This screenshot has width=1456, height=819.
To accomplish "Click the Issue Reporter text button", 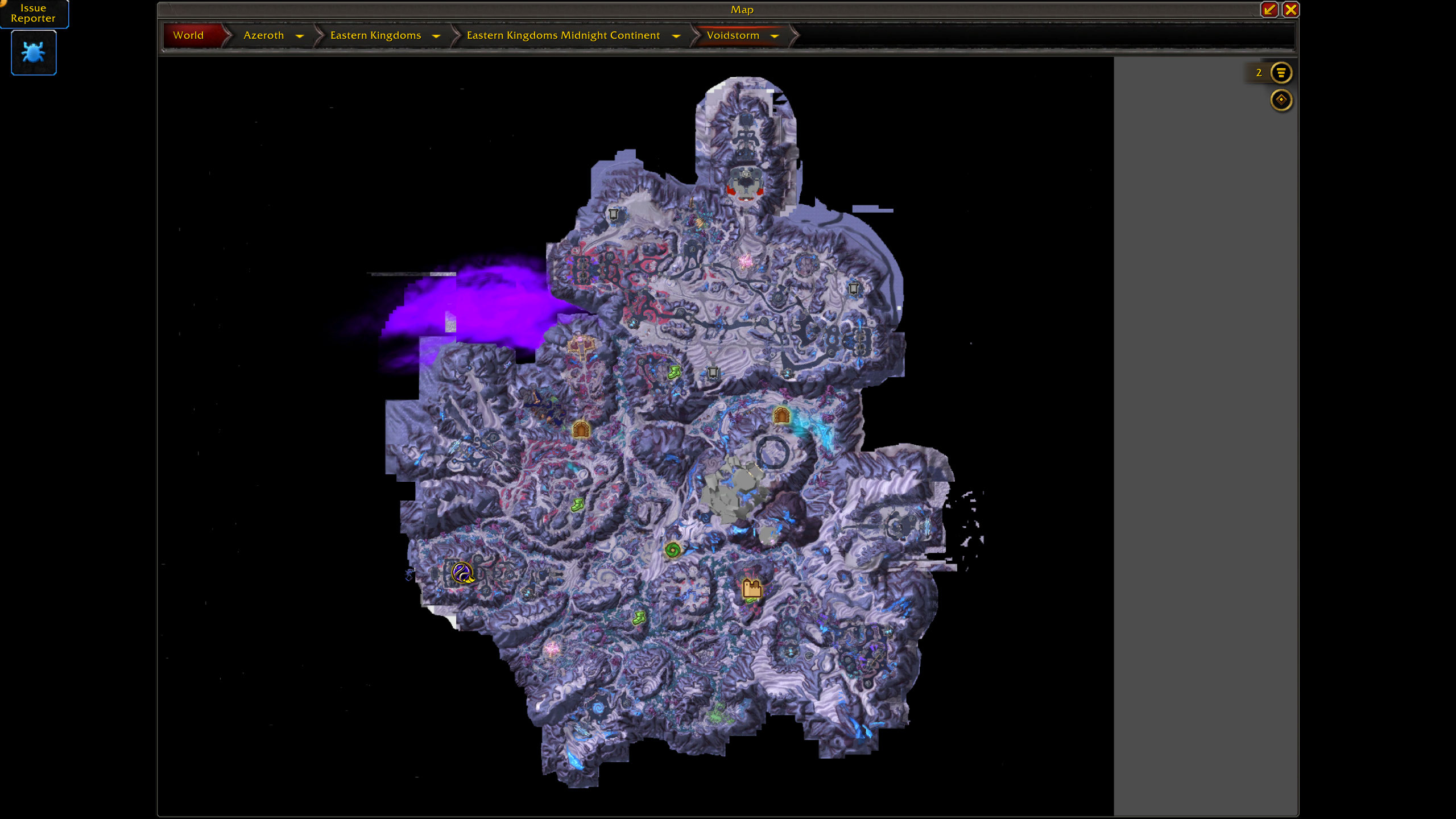I will [x=33, y=13].
